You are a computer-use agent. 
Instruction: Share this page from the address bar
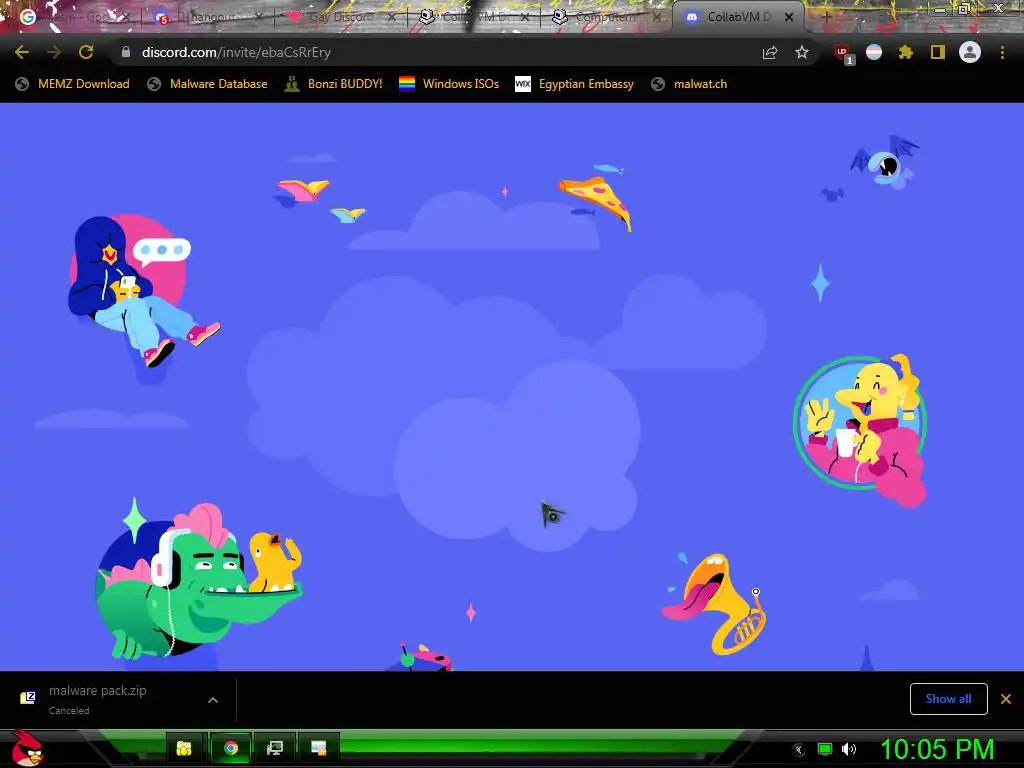tap(770, 52)
